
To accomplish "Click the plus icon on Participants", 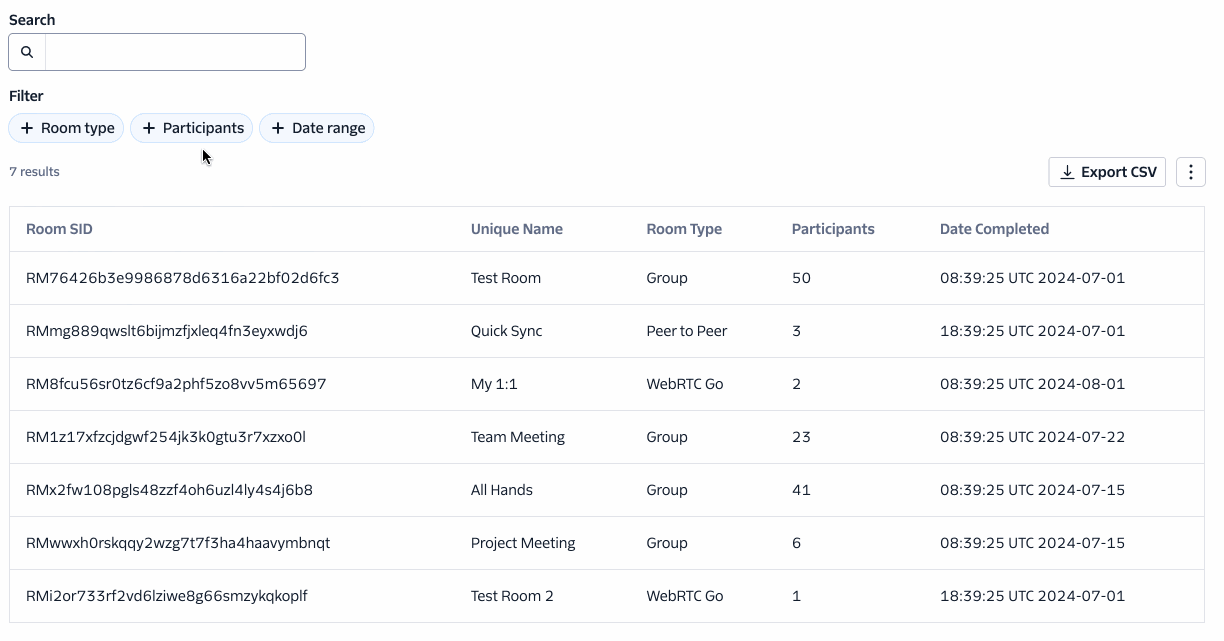I will pyautogui.click(x=149, y=128).
